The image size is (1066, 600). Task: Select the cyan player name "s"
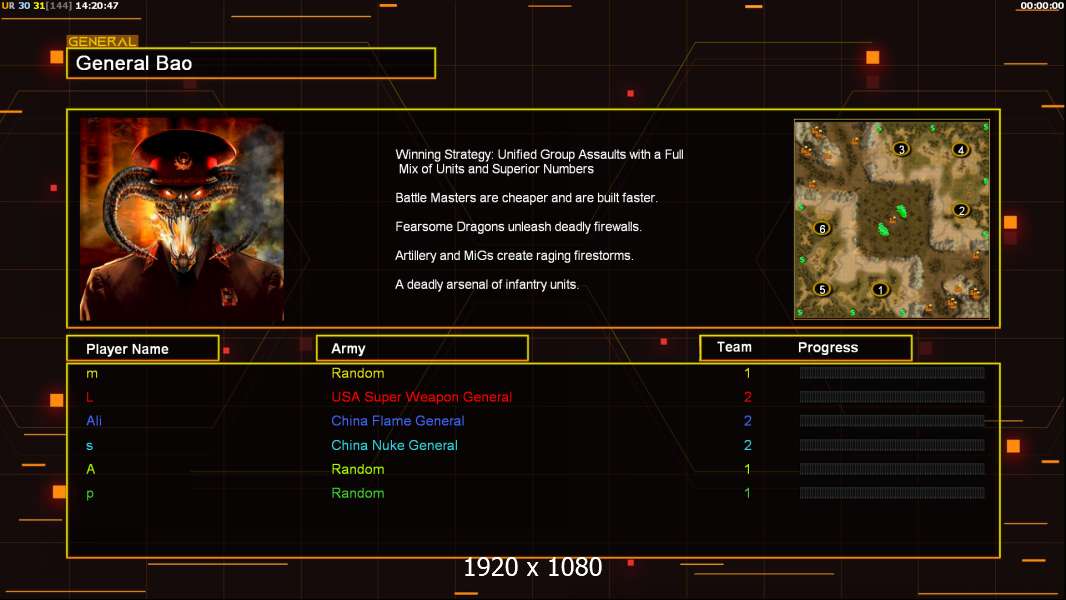(89, 446)
